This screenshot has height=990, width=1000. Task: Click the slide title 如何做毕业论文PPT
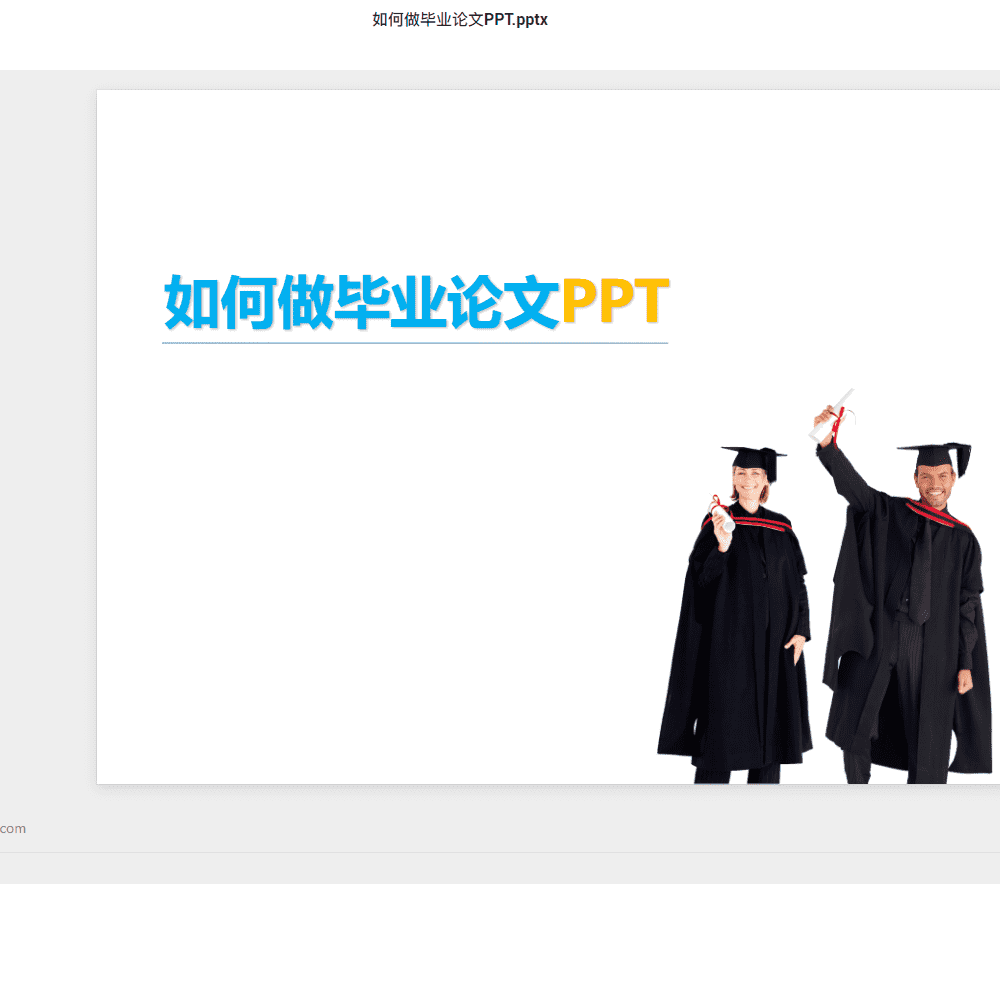(x=416, y=302)
